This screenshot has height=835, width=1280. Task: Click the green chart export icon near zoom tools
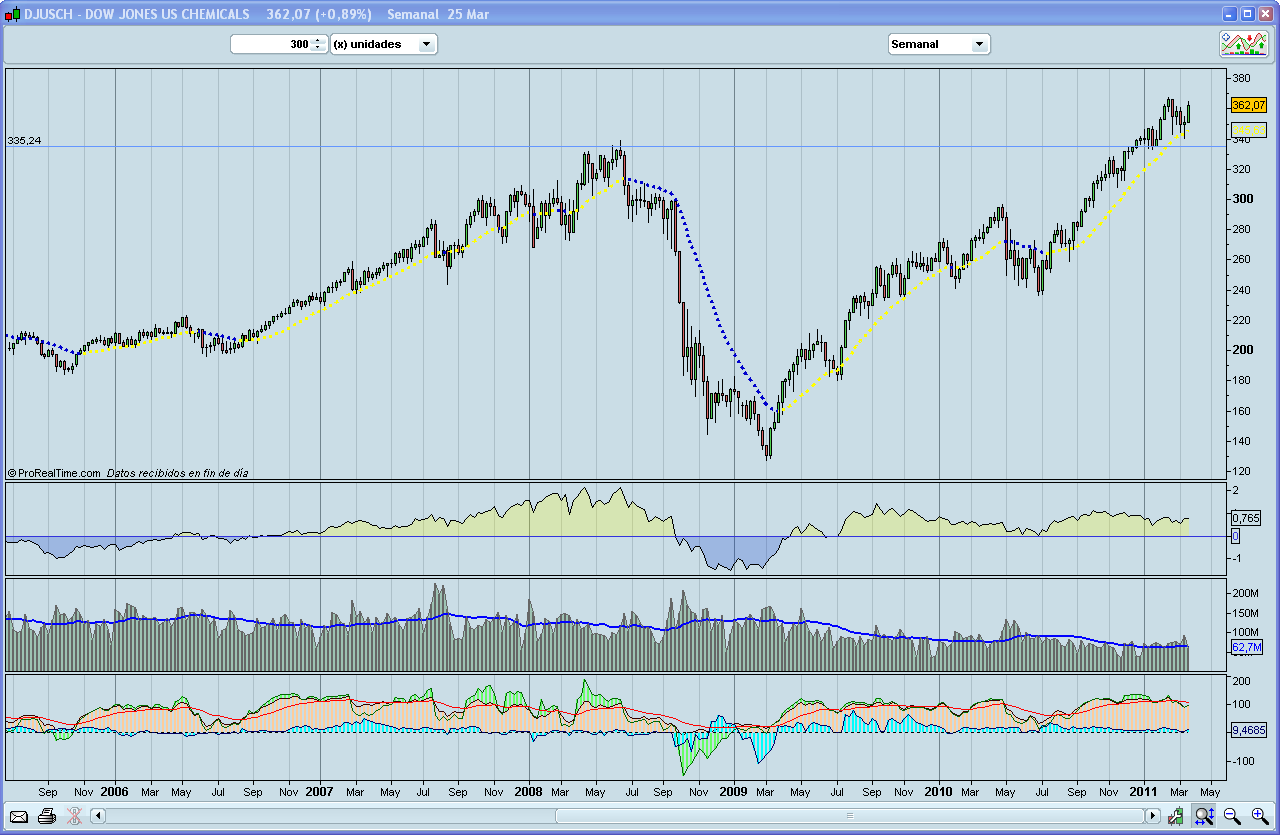pyautogui.click(x=1176, y=816)
